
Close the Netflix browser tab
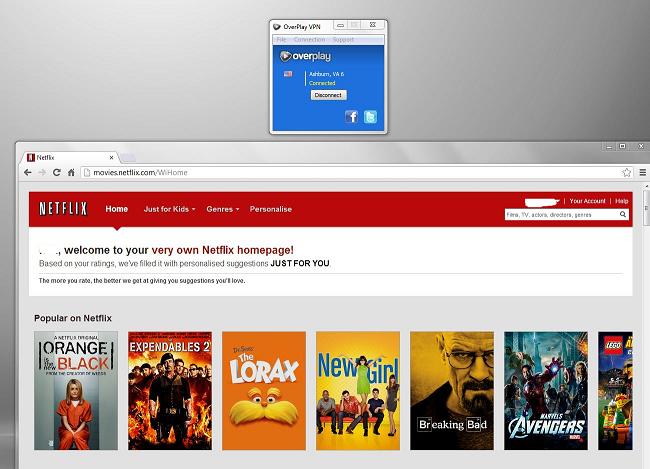click(x=111, y=158)
